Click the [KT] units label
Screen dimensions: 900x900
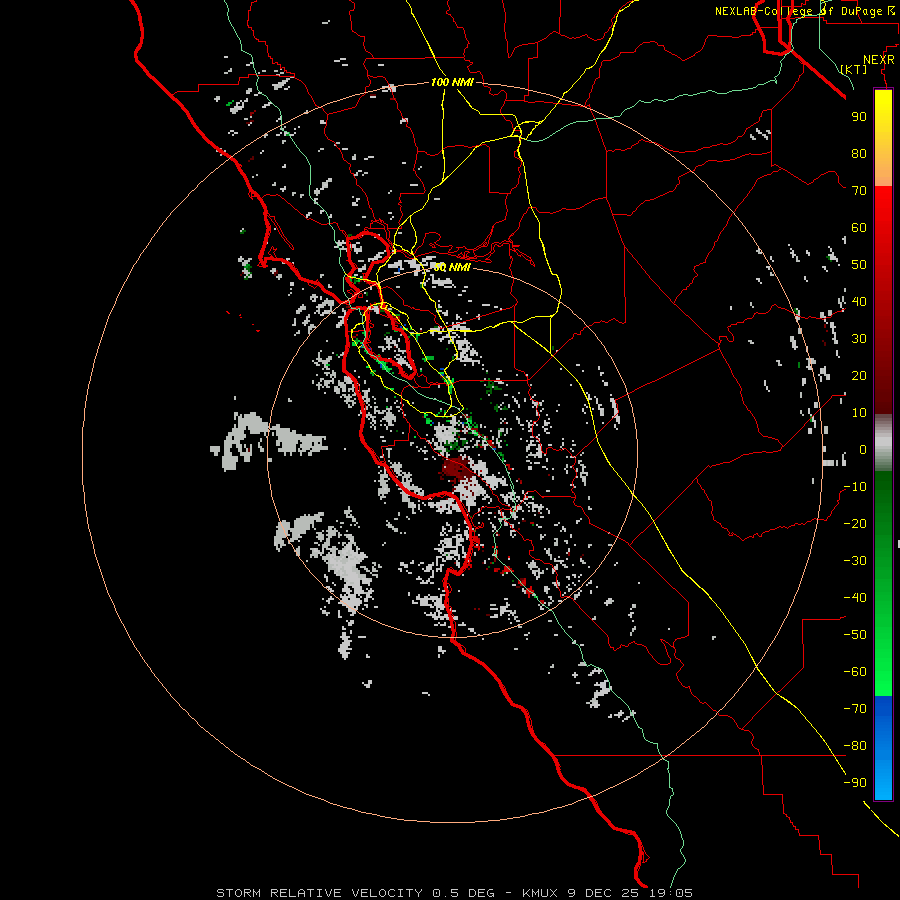[x=854, y=69]
